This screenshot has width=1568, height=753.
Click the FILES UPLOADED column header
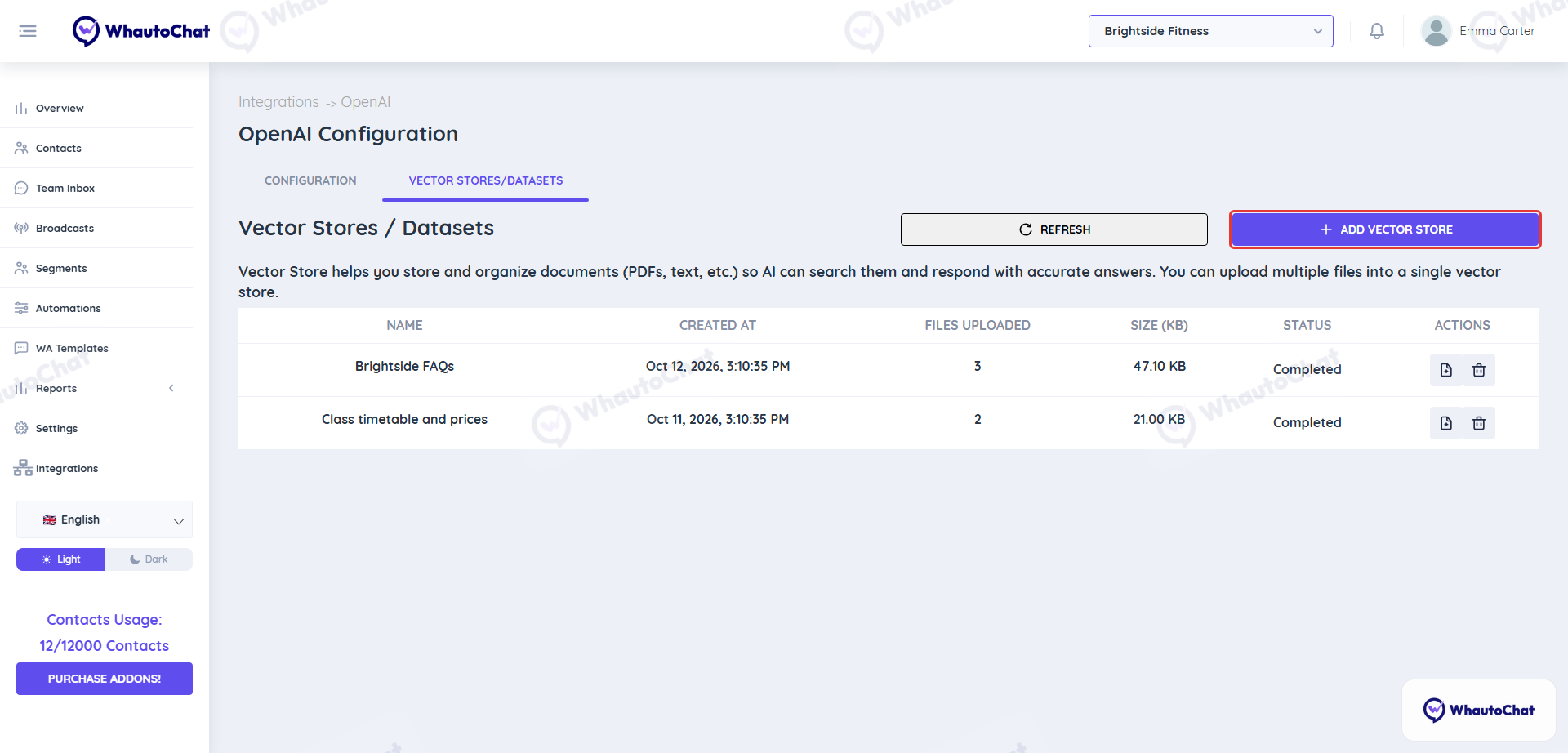pos(978,326)
